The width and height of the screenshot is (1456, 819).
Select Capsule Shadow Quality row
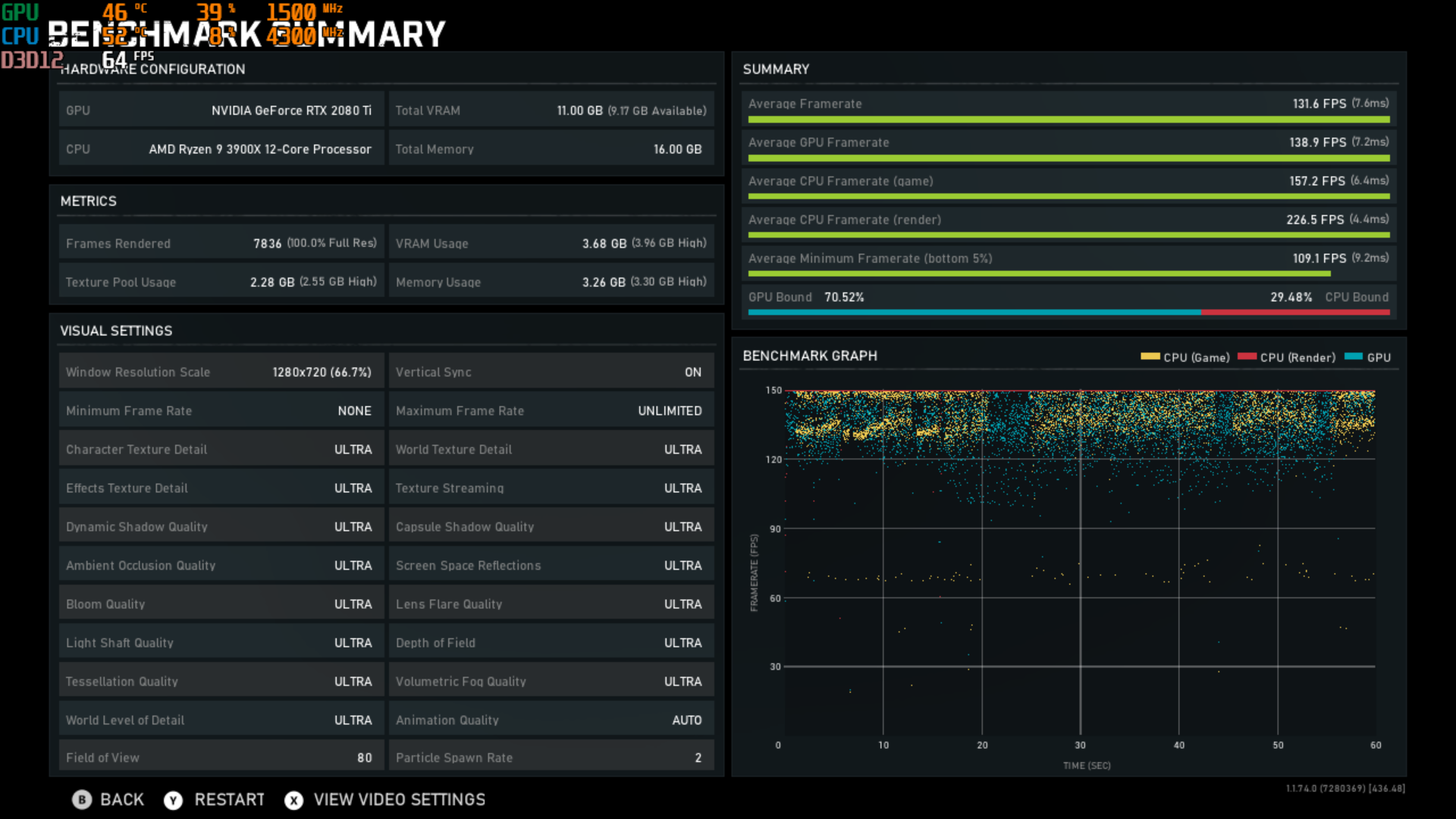(551, 526)
